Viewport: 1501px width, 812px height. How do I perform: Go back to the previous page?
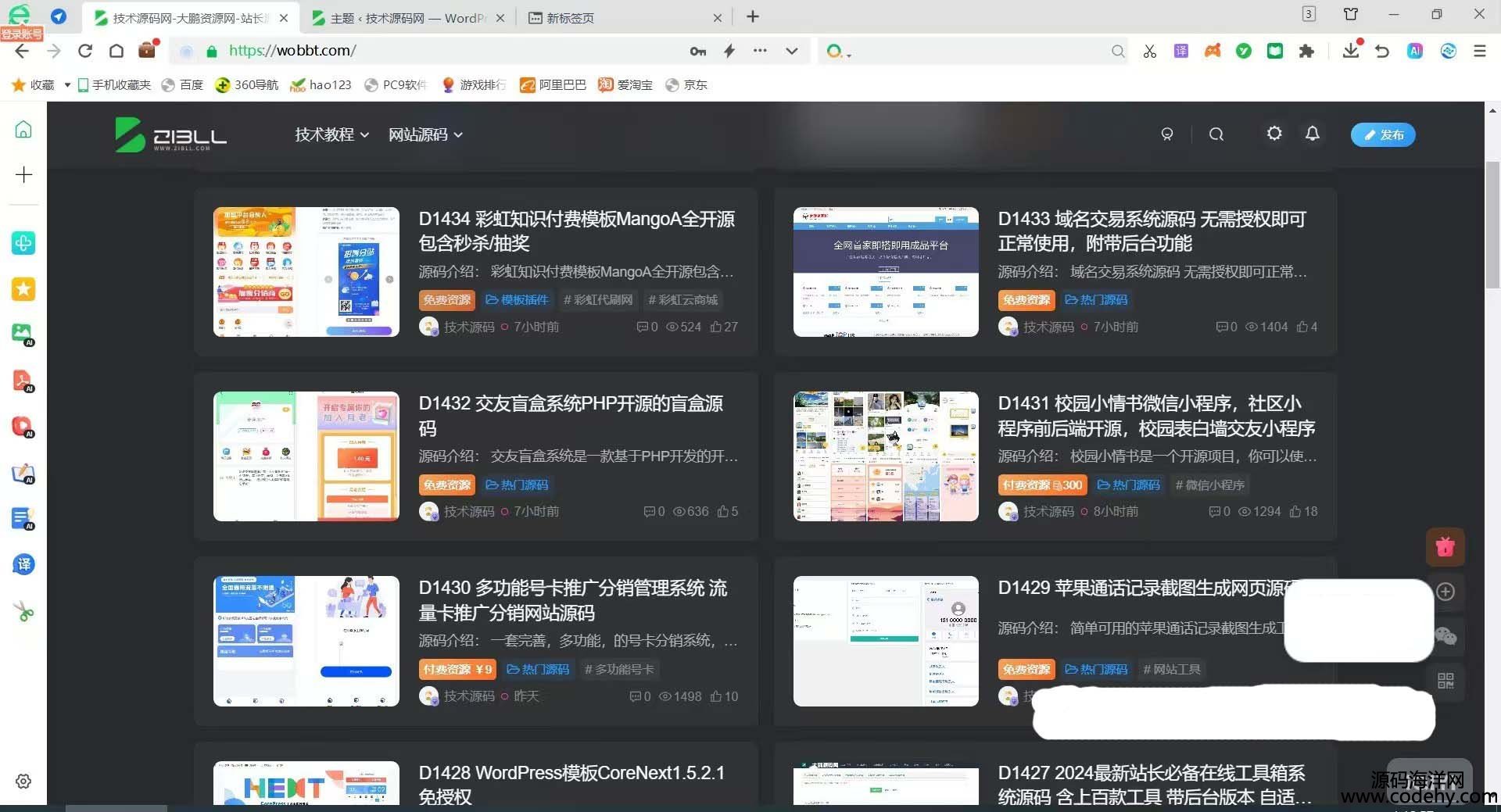coord(22,51)
